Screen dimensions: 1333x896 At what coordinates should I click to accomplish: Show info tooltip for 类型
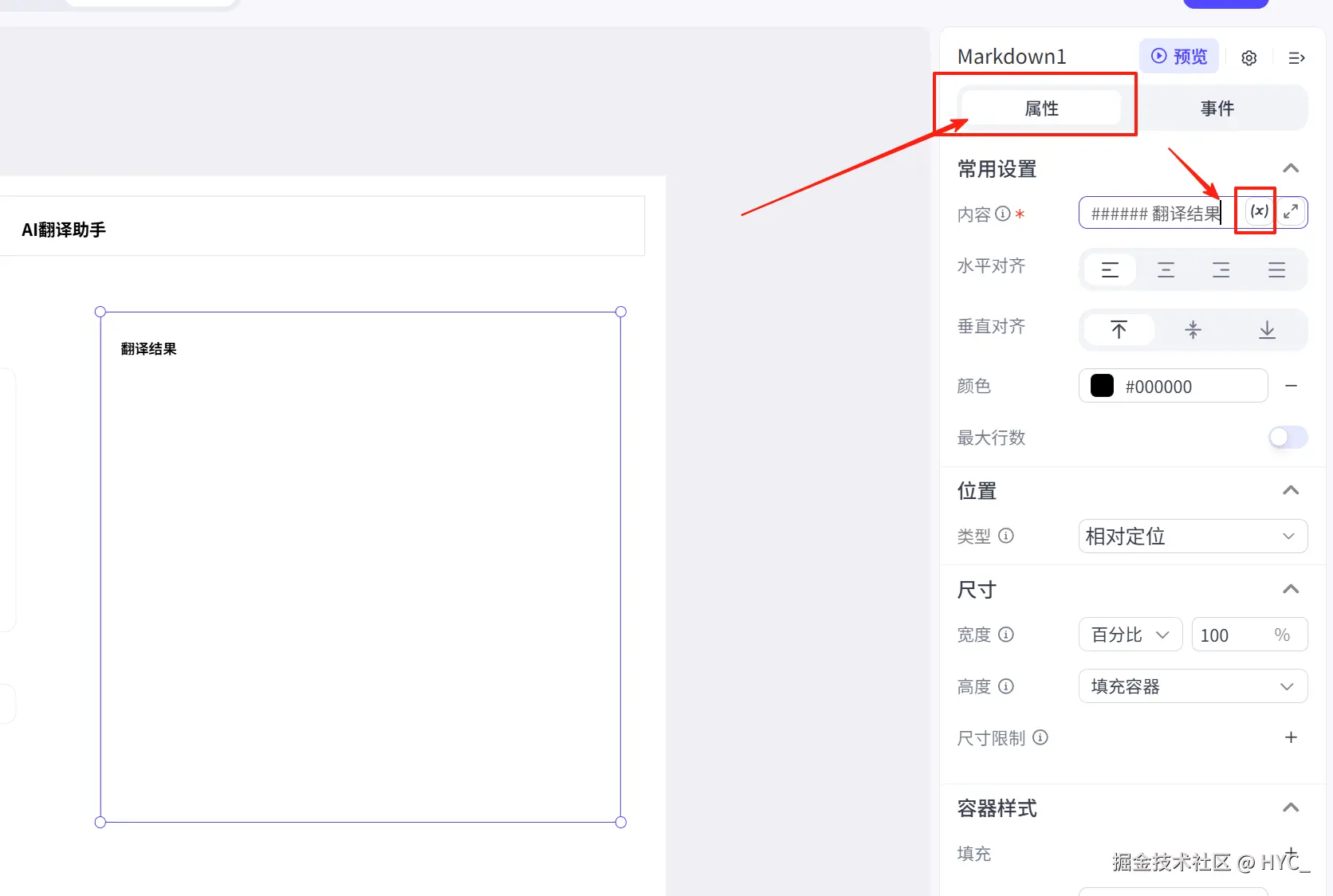click(x=1006, y=536)
